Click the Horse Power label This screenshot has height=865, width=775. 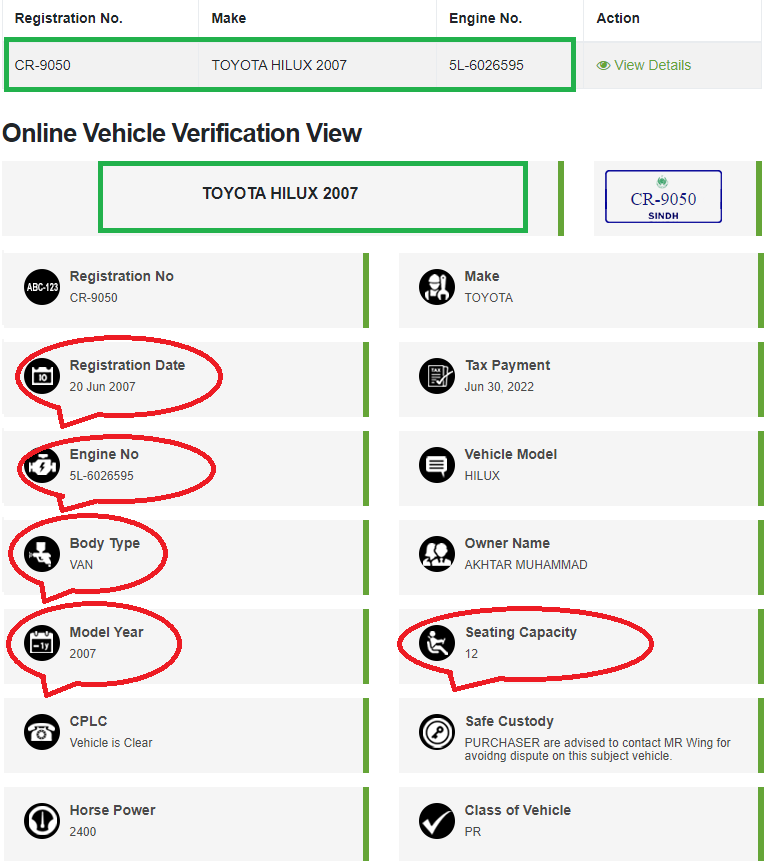[x=113, y=810]
